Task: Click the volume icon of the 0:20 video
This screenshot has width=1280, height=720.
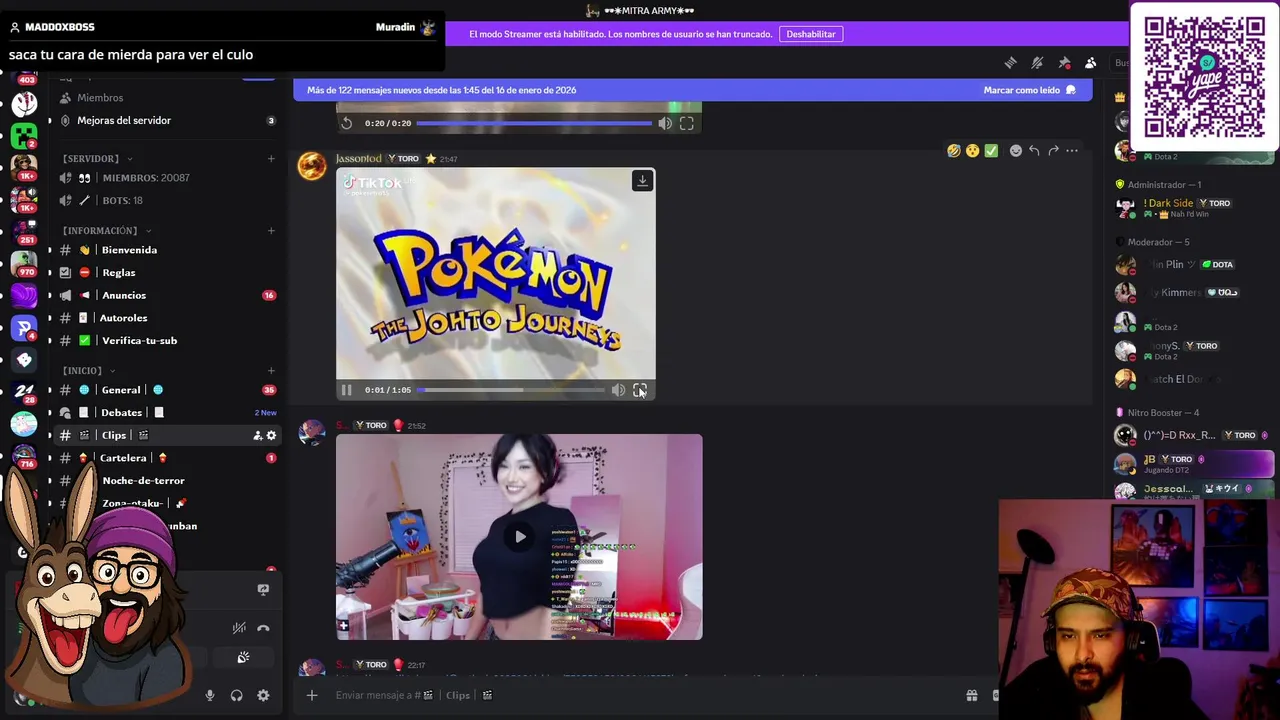Action: coord(665,123)
